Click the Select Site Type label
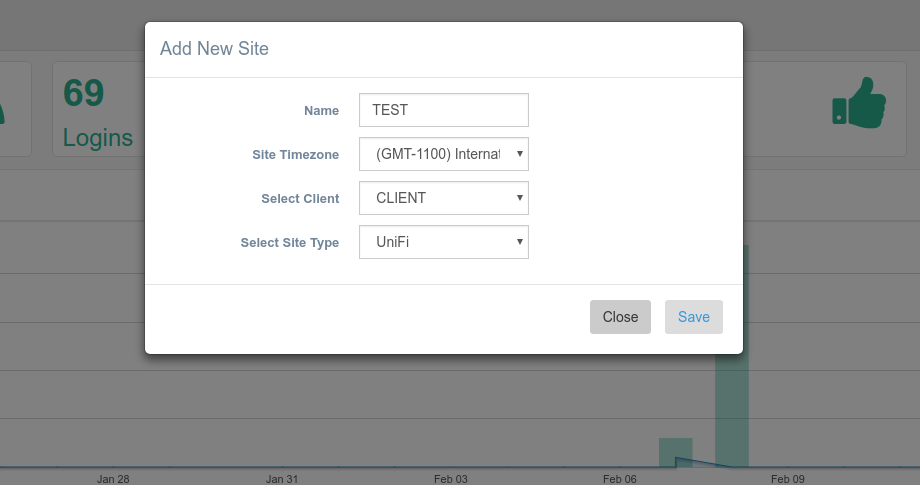The height and width of the screenshot is (485, 920). click(290, 243)
